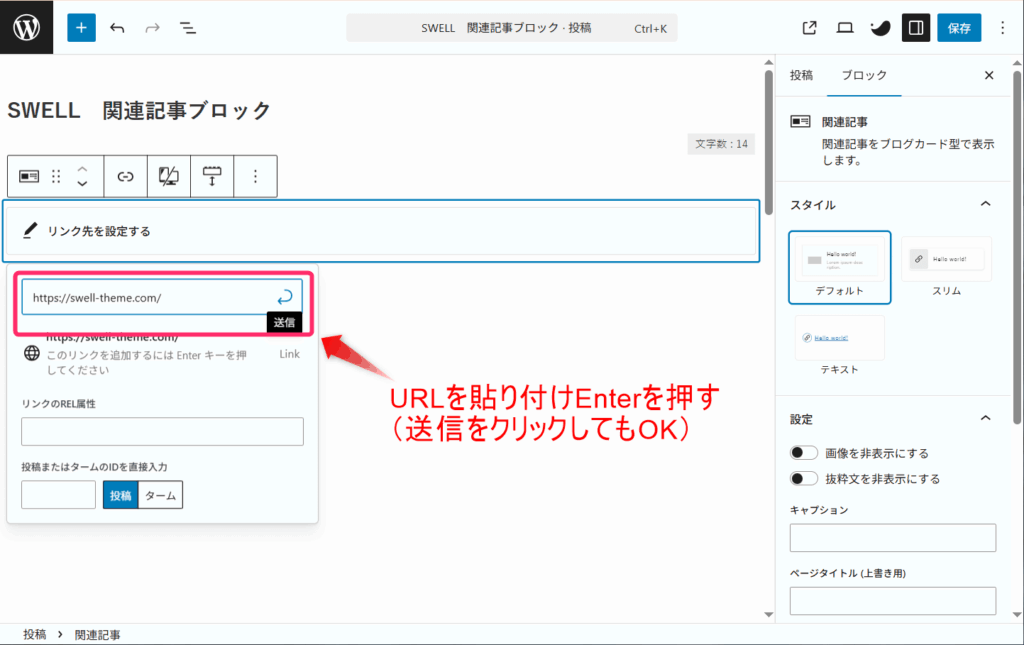Click リンク先を設定する placeholder
This screenshot has height=645, width=1024.
point(99,231)
